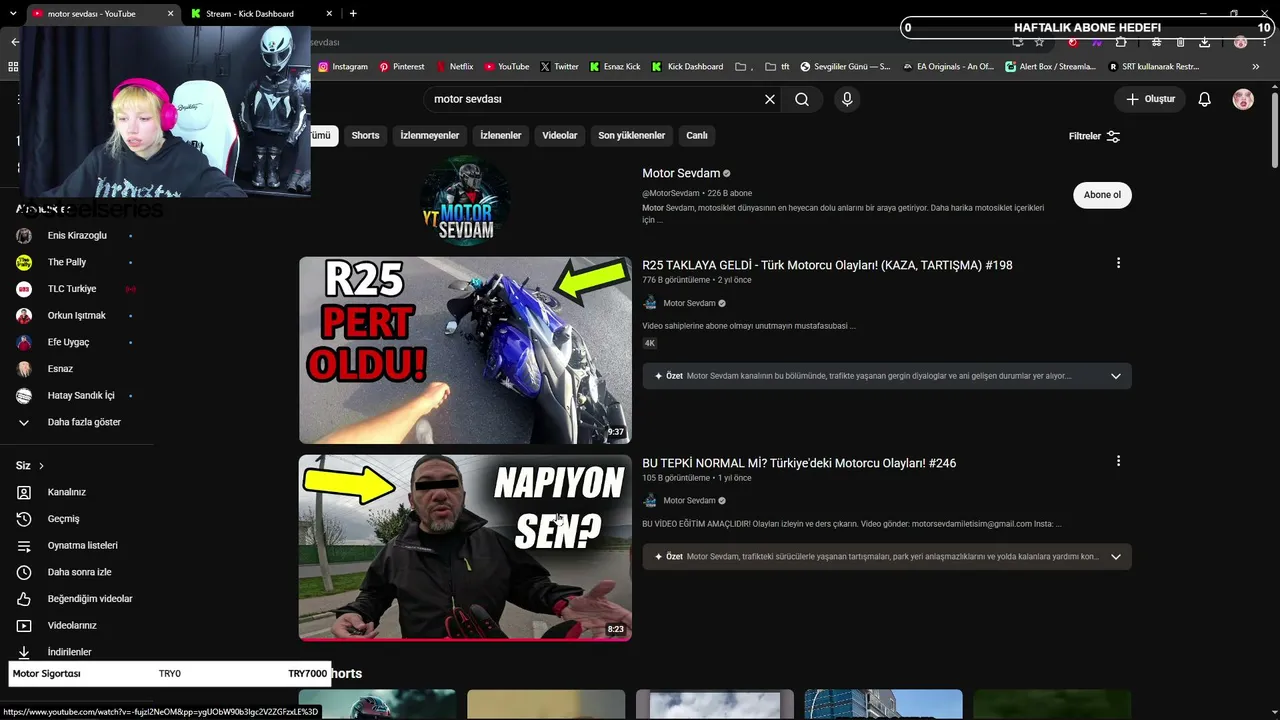The height and width of the screenshot is (720, 1280).
Task: Open the Filtreler filter options
Action: click(x=1094, y=136)
